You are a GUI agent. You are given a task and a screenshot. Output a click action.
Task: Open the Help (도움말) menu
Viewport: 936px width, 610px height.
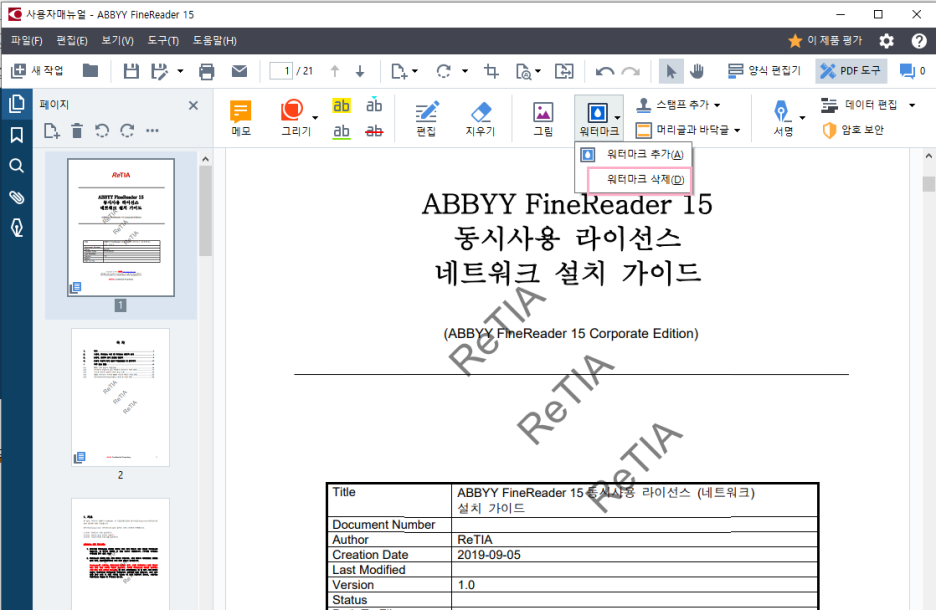point(214,41)
